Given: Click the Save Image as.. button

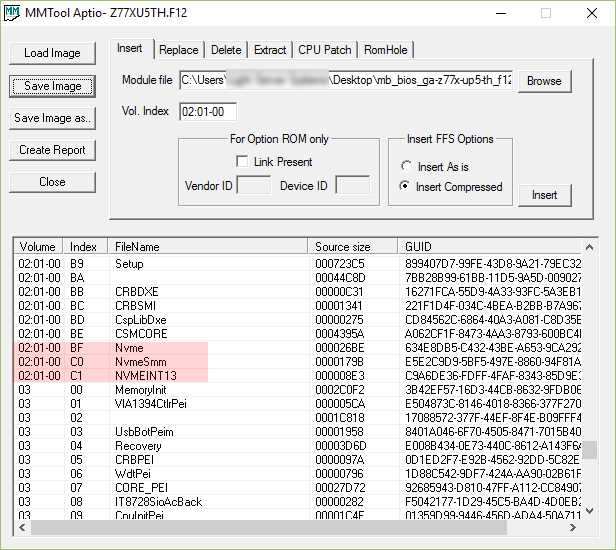Looking at the screenshot, I should coord(52,118).
